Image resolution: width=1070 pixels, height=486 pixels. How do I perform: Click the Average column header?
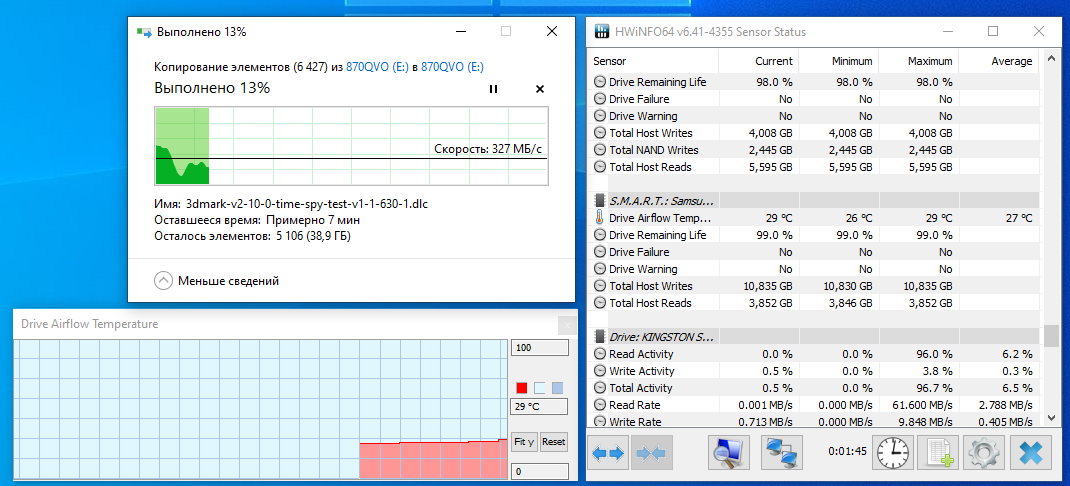pos(998,61)
